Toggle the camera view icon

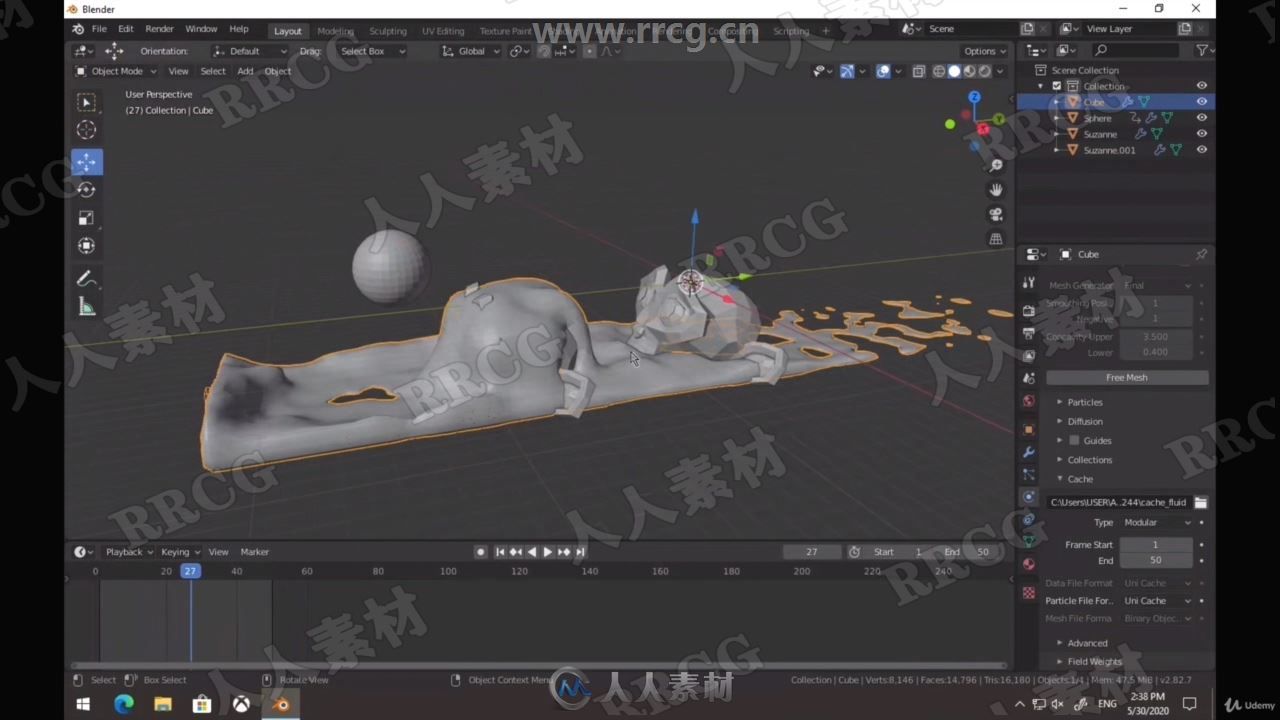[x=996, y=214]
